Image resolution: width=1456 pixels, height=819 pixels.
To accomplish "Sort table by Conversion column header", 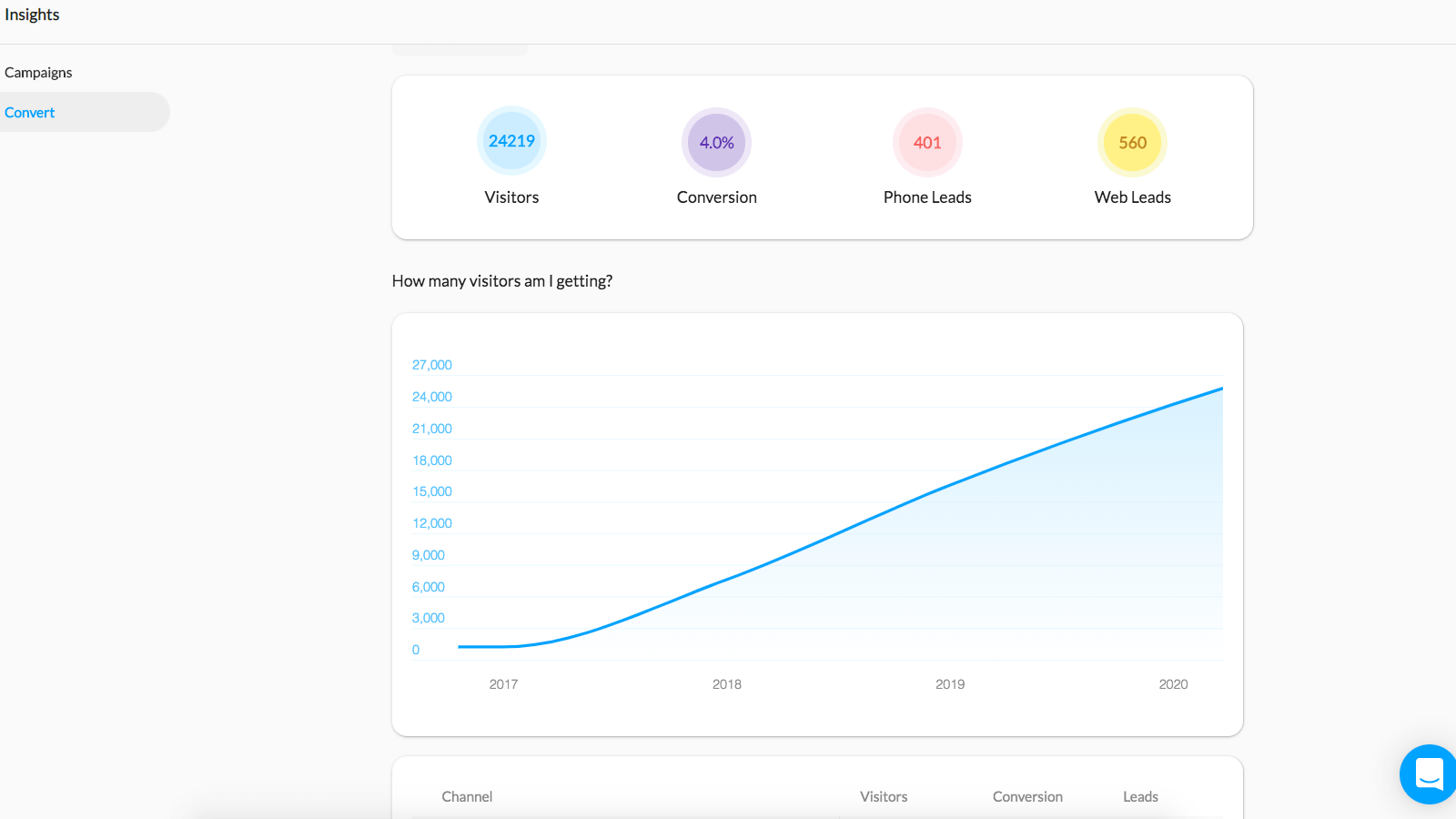I will pyautogui.click(x=1027, y=796).
